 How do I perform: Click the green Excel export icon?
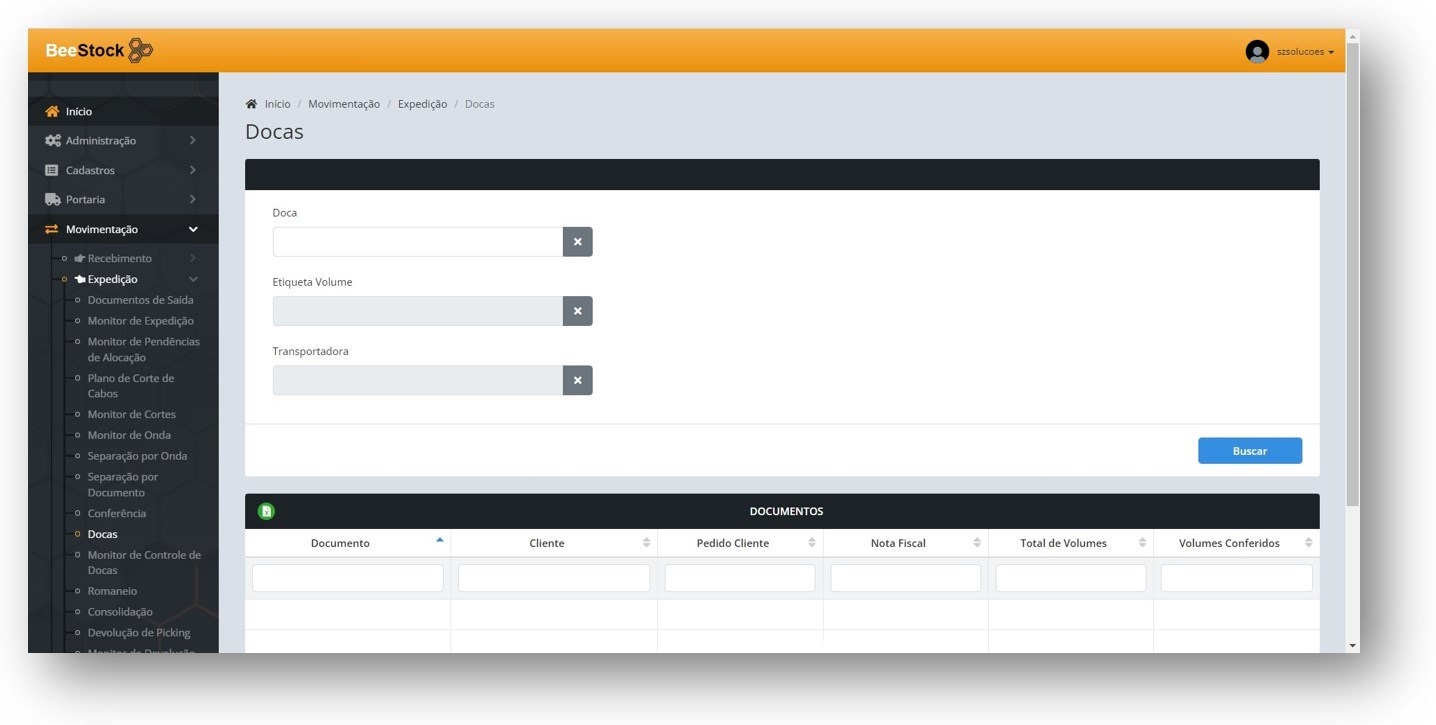(x=266, y=511)
